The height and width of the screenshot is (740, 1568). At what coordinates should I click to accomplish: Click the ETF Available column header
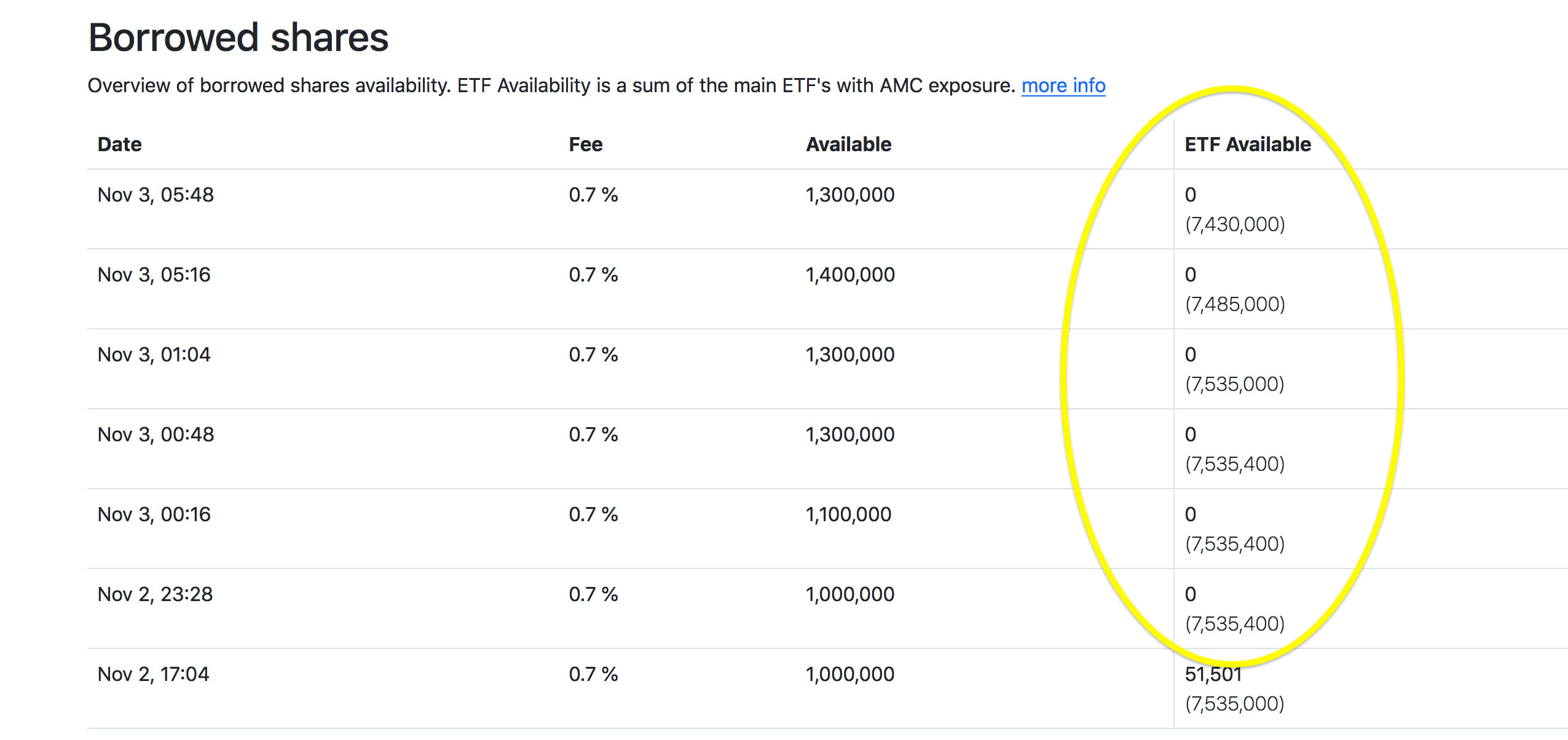click(x=1247, y=144)
